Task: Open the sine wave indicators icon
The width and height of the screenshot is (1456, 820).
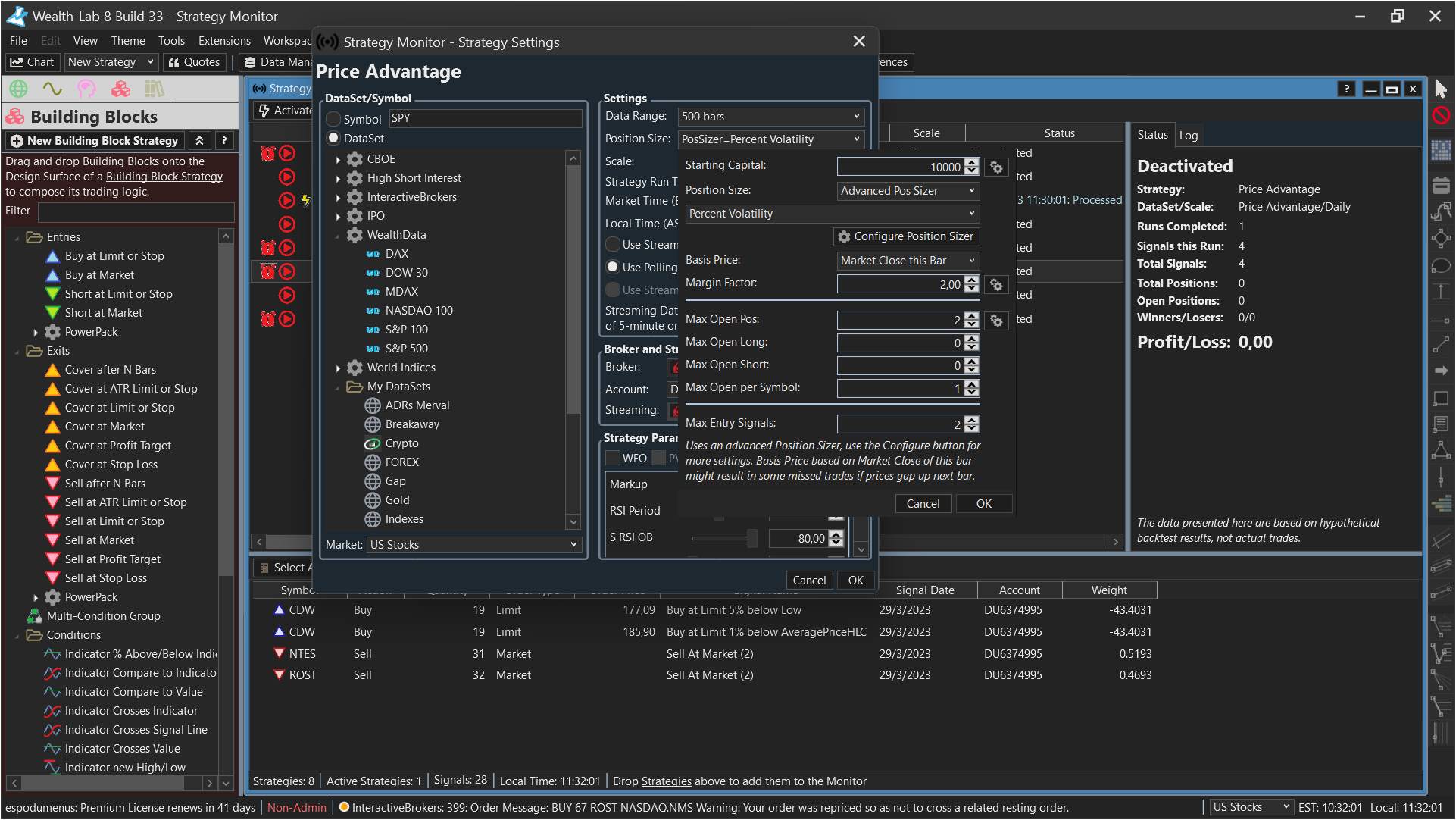Action: (52, 89)
